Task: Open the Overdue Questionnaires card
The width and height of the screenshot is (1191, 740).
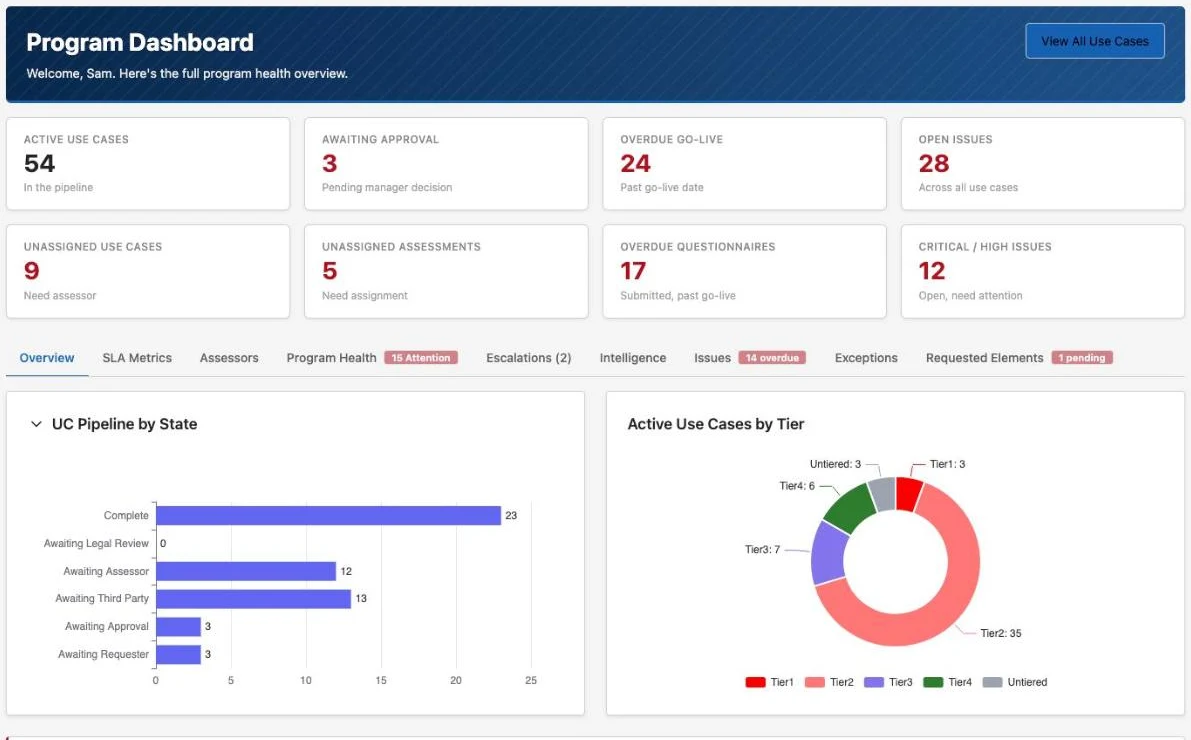Action: tap(744, 271)
